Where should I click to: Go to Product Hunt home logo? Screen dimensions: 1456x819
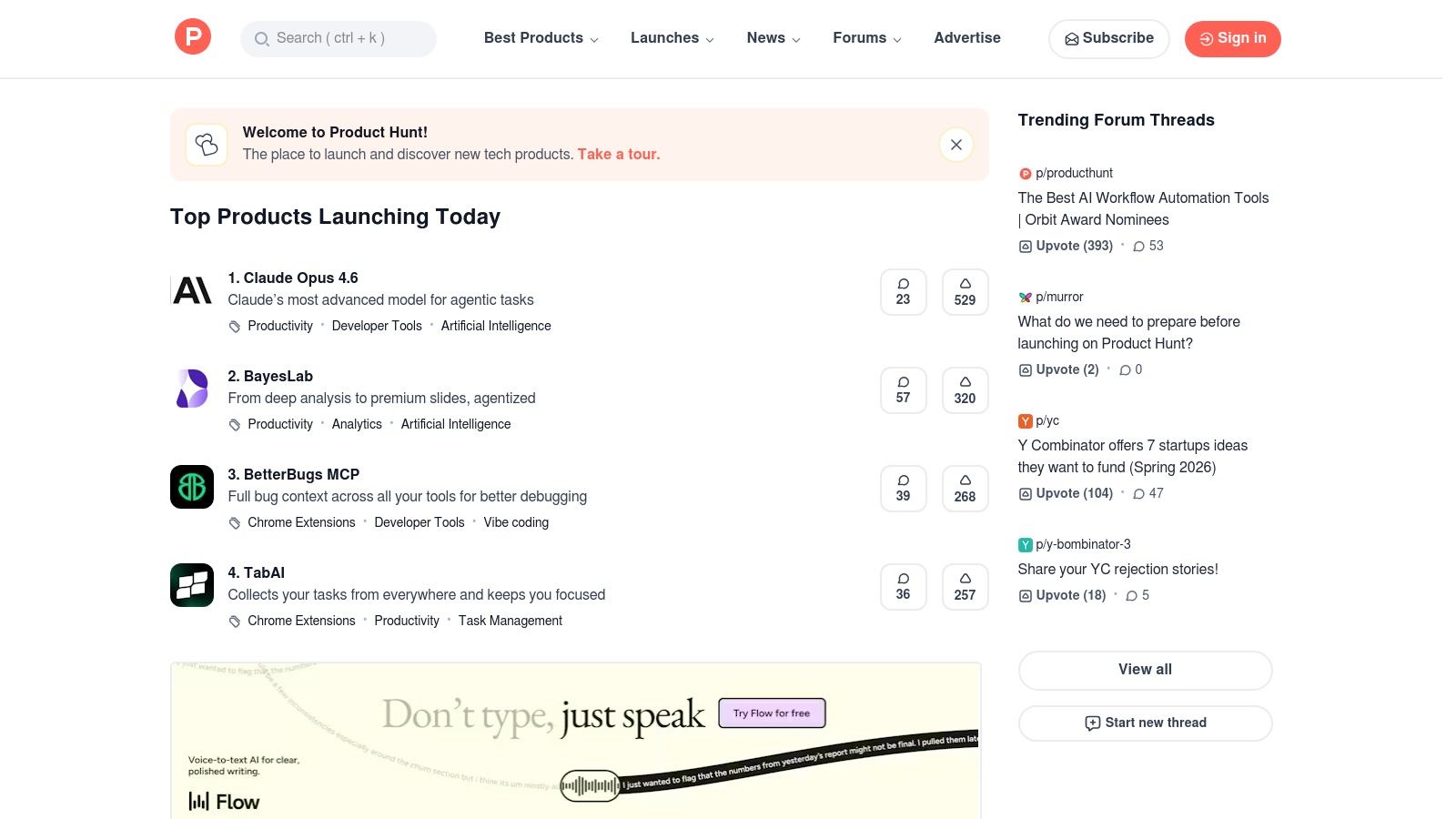click(193, 36)
